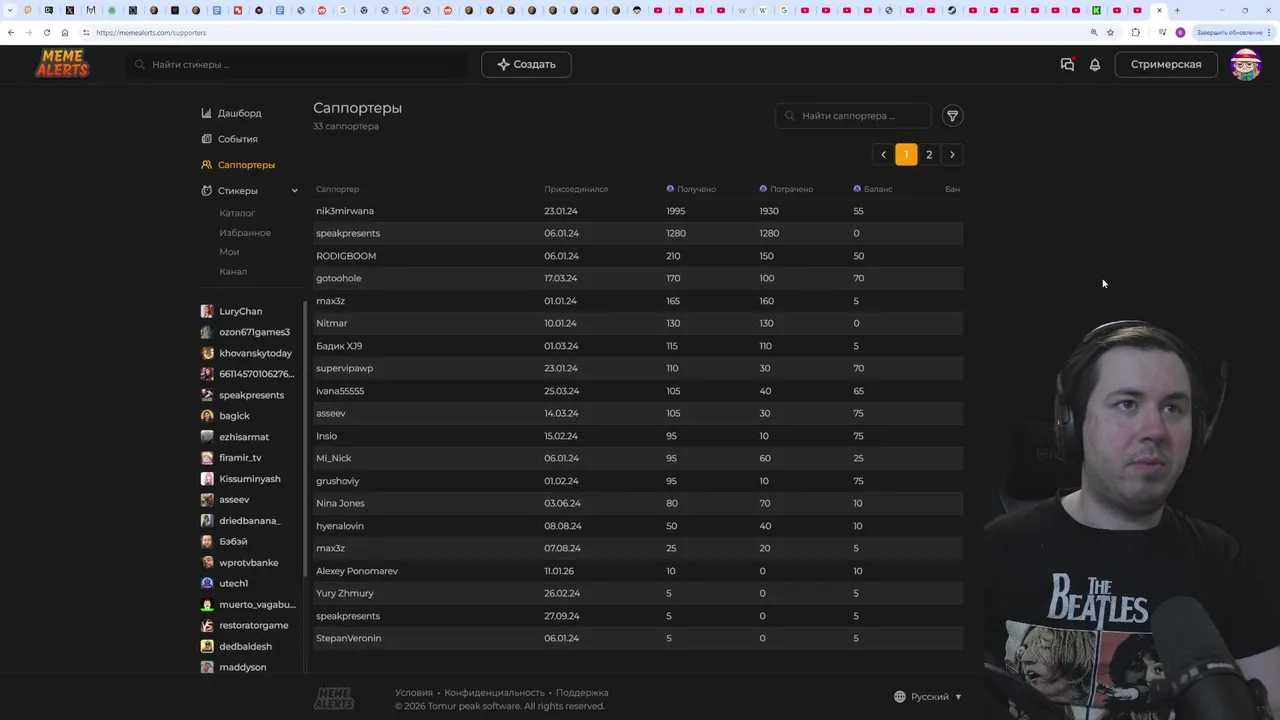Bookmark this page with the star icon
The height and width of the screenshot is (720, 1280).
1110,32
